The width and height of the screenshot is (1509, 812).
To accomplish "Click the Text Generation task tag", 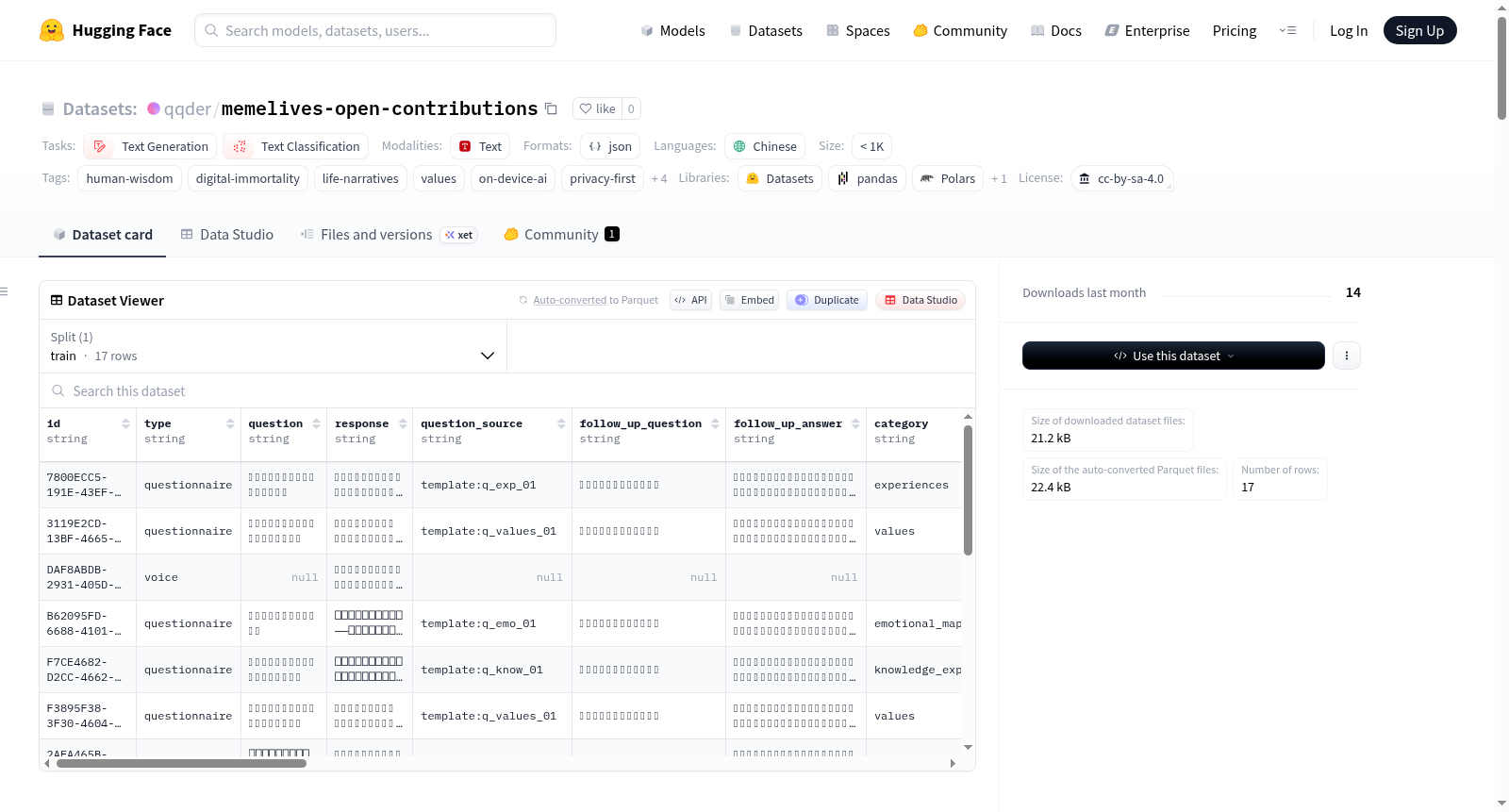I will coord(150,146).
